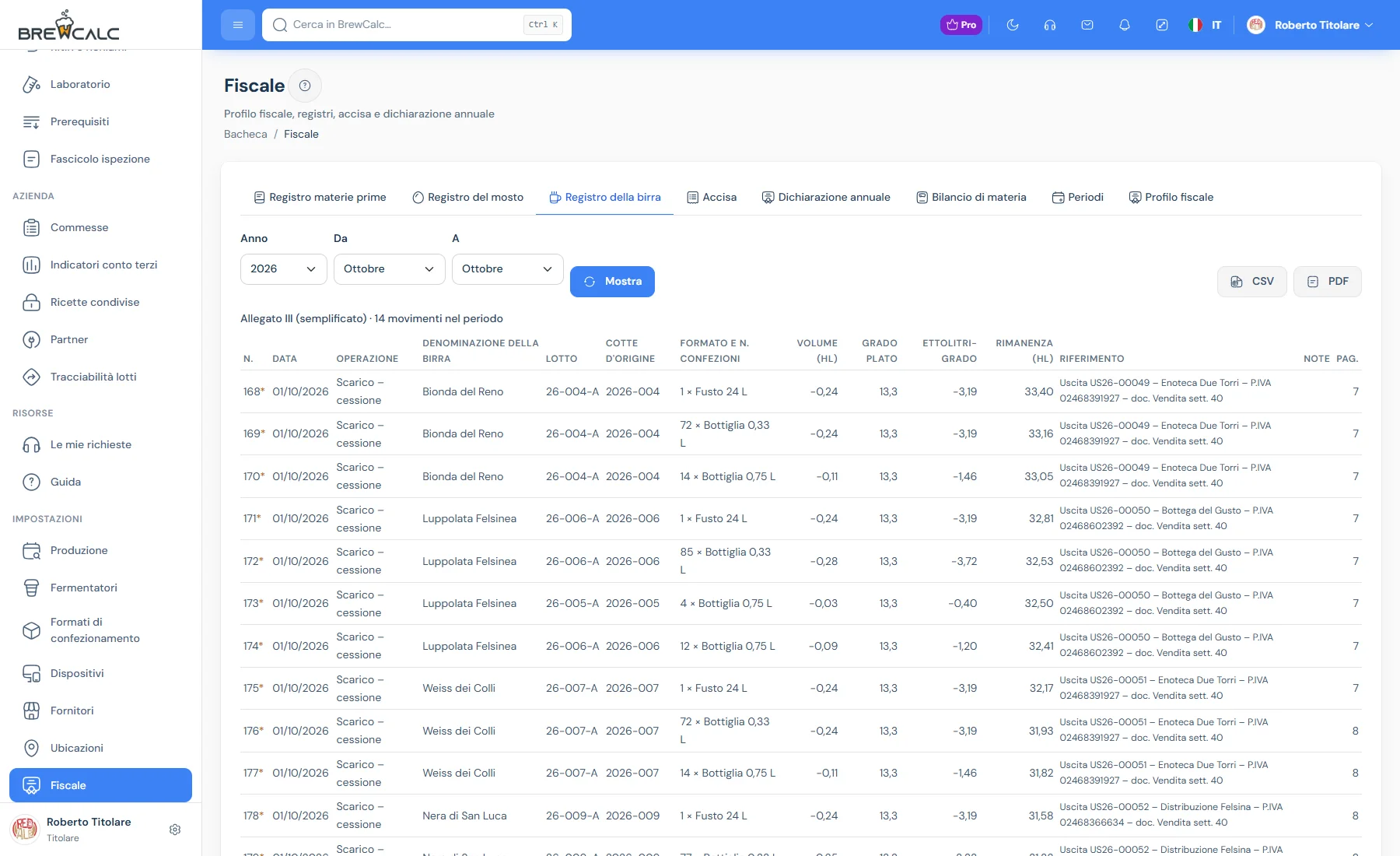
Task: Open the Da month dropdown
Action: tap(389, 268)
